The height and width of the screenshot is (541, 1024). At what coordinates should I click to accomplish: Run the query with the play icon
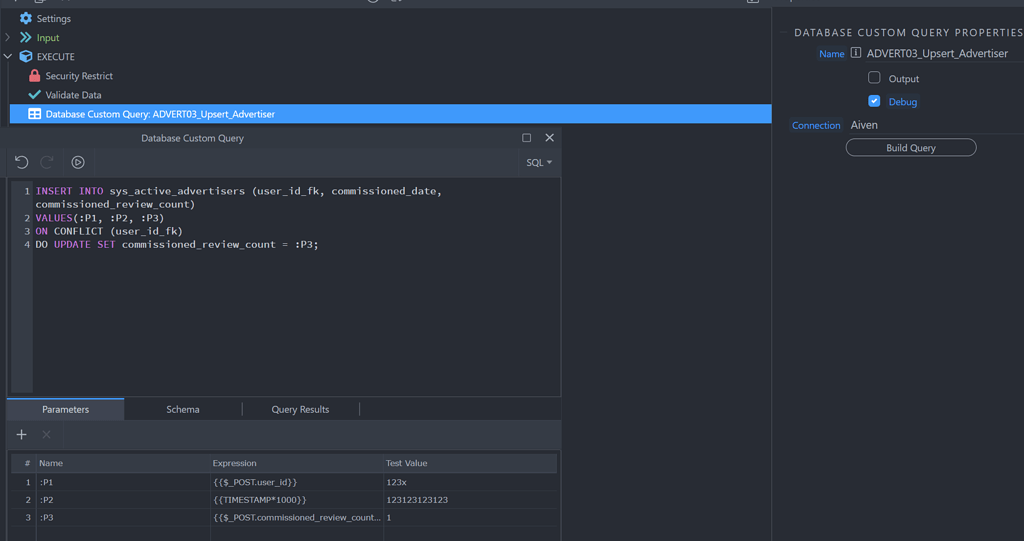(x=78, y=162)
